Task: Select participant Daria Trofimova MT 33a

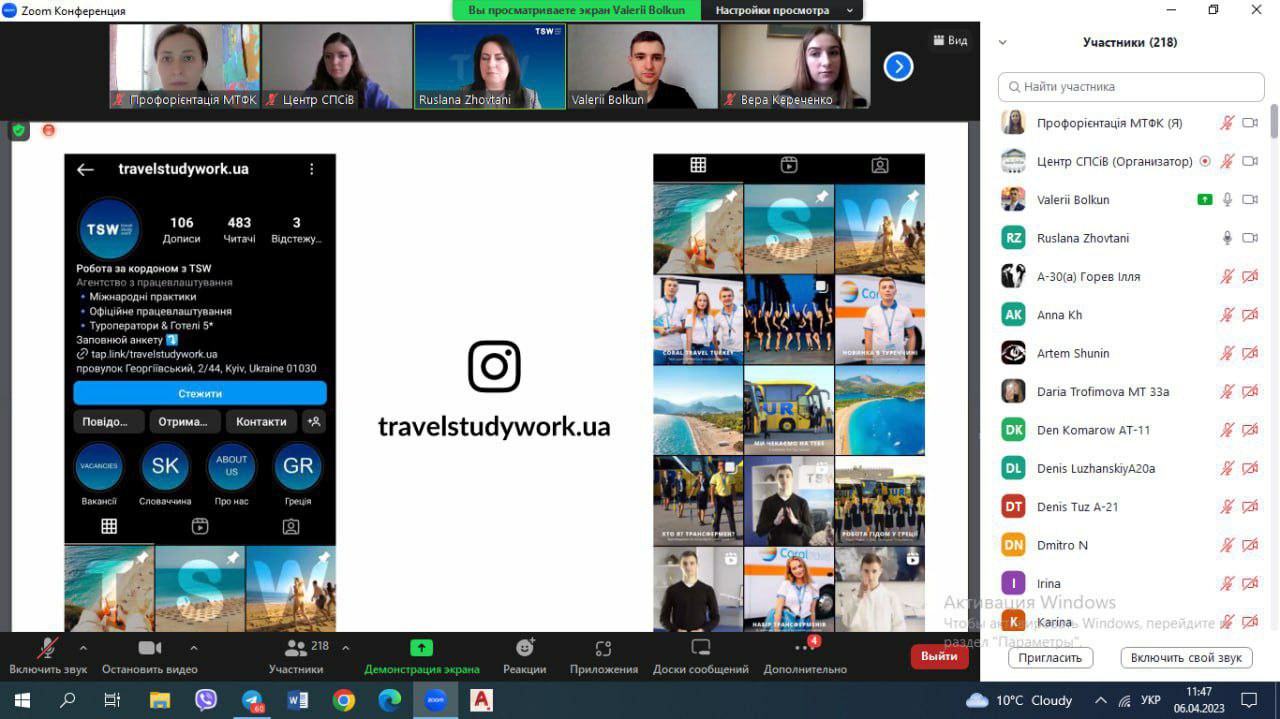Action: point(1131,392)
